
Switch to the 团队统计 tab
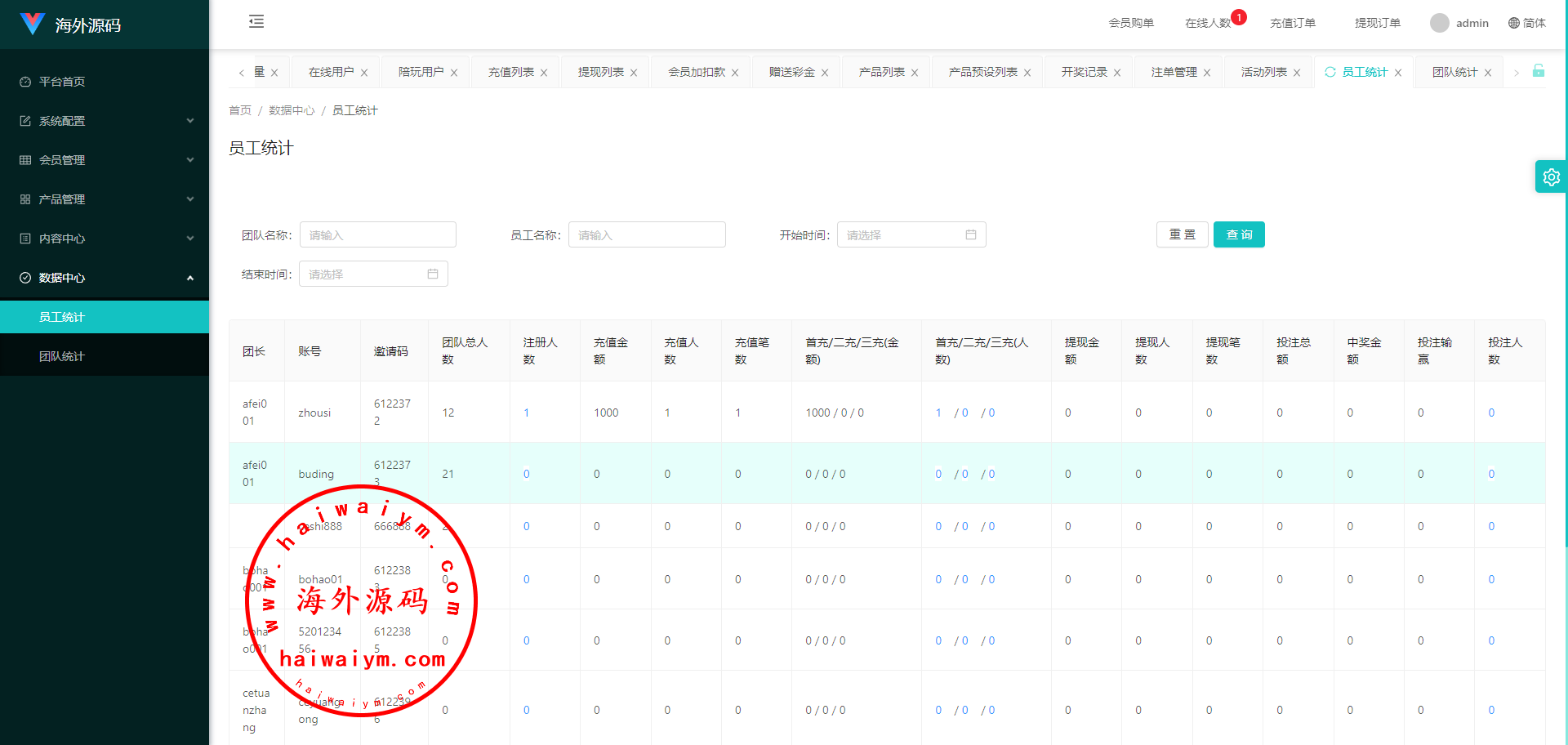1454,72
